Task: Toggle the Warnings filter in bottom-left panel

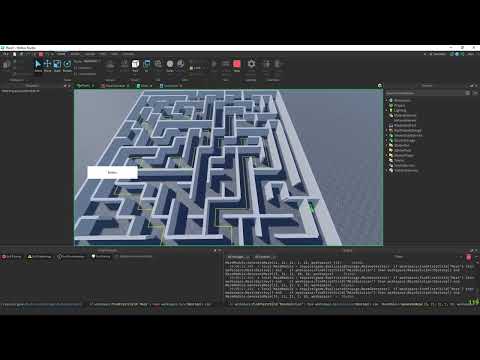Action: [x=39, y=257]
